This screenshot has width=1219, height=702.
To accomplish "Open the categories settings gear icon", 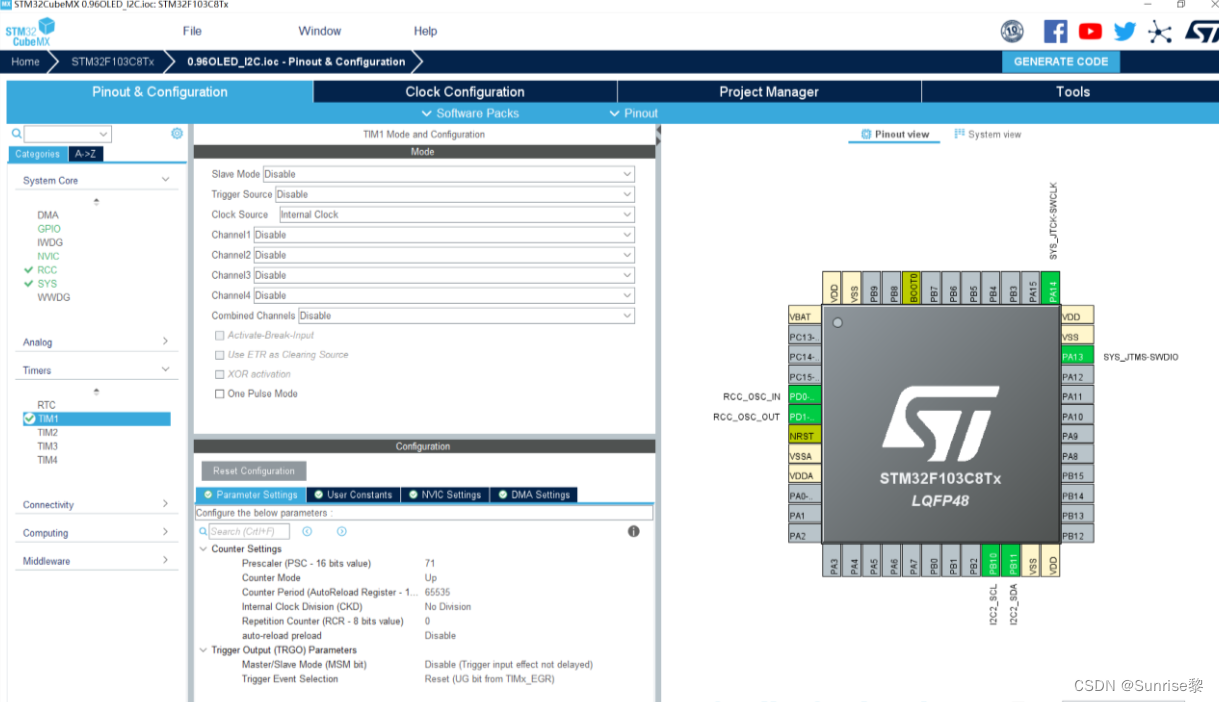I will click(177, 133).
